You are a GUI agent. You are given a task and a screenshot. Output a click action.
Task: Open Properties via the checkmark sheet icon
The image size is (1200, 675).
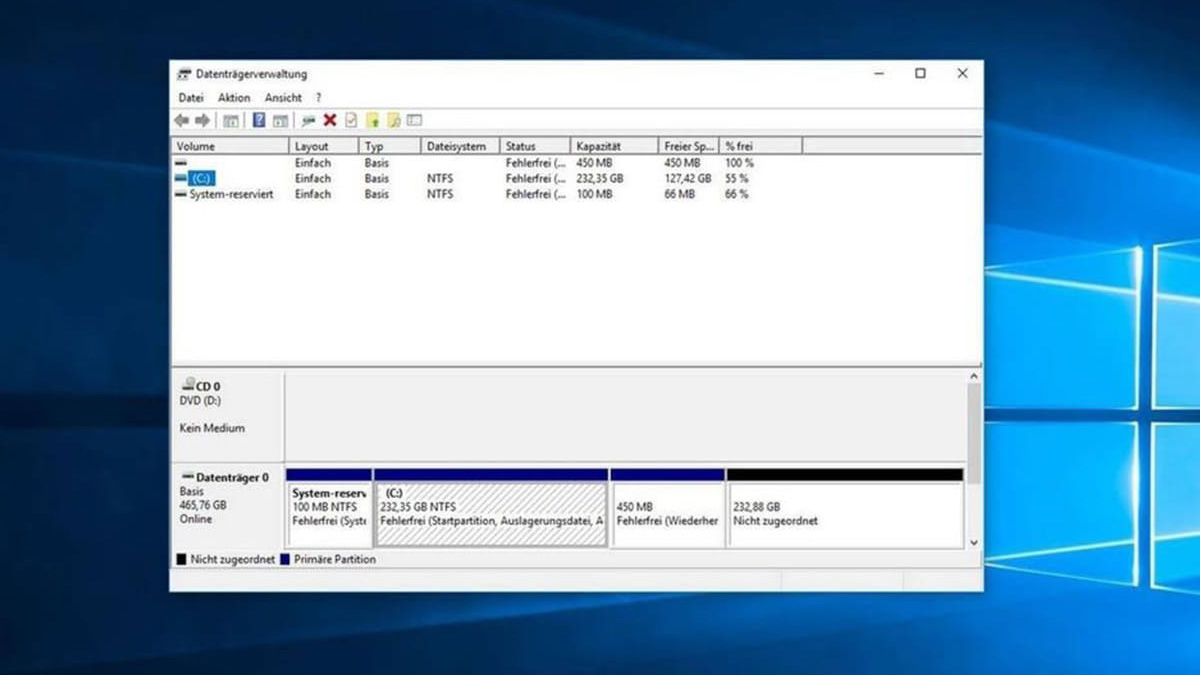point(350,120)
